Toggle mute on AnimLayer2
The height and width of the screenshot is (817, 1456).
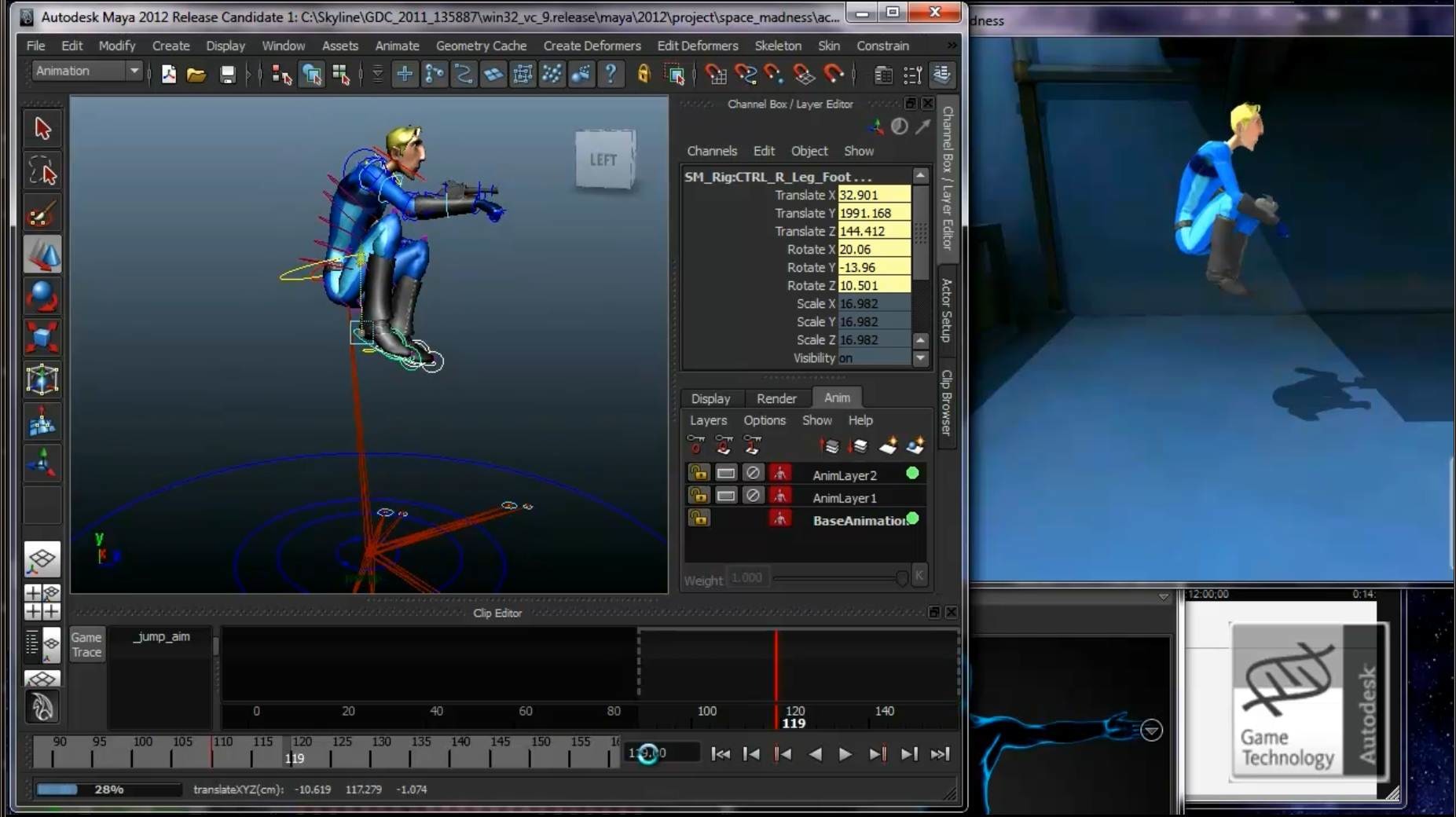pos(753,473)
